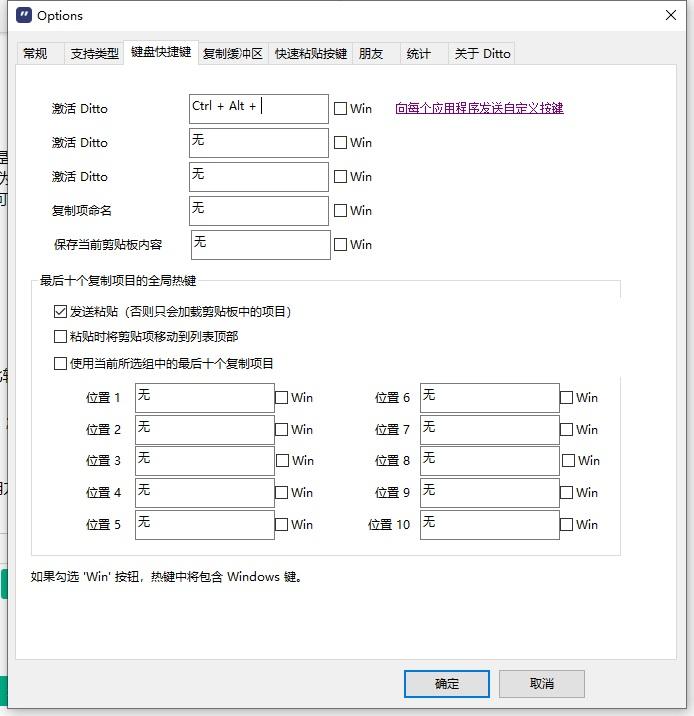Click the 如果勾选 'Win' 按钮 hint text

pos(166,577)
